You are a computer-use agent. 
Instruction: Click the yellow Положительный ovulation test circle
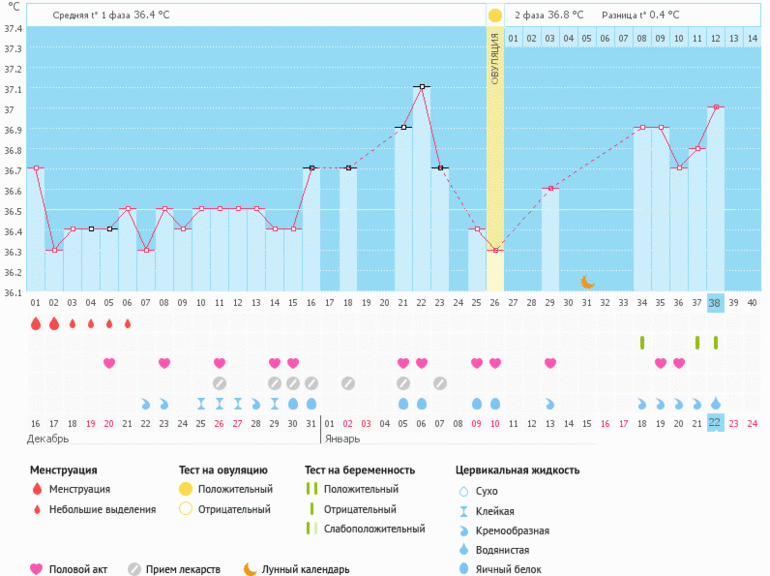185,489
